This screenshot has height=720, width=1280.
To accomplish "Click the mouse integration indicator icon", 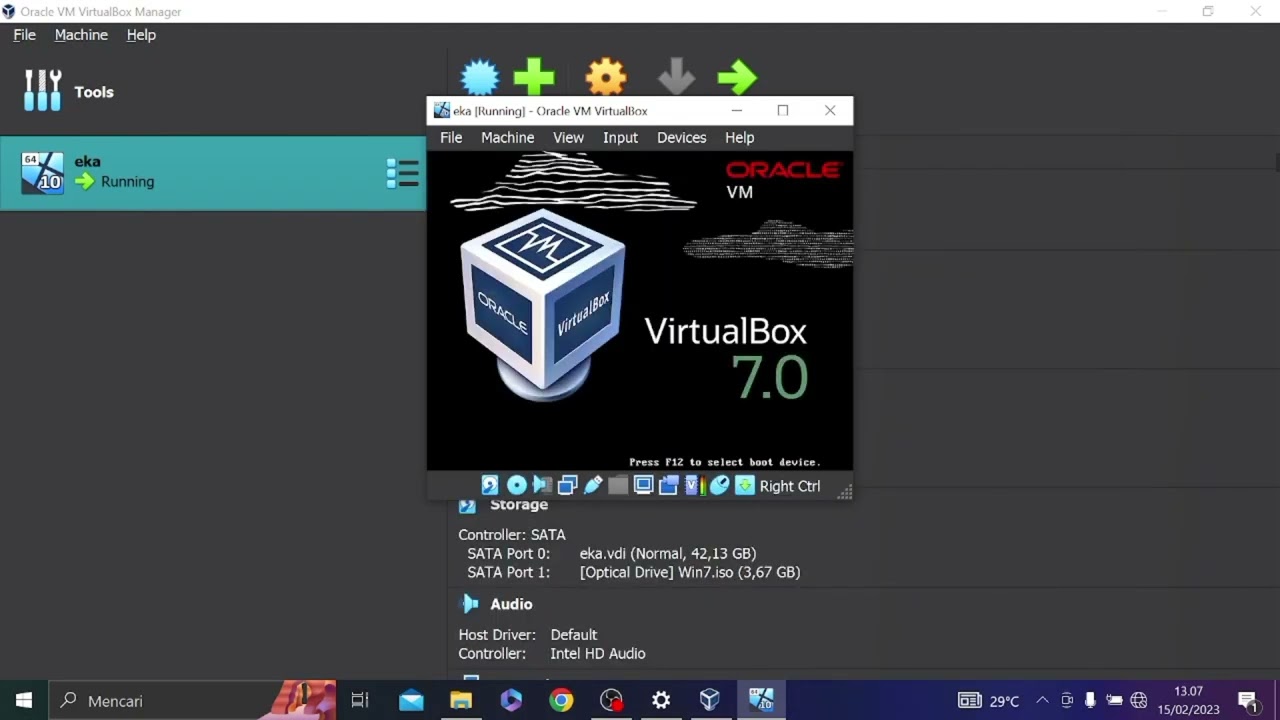I will point(719,486).
